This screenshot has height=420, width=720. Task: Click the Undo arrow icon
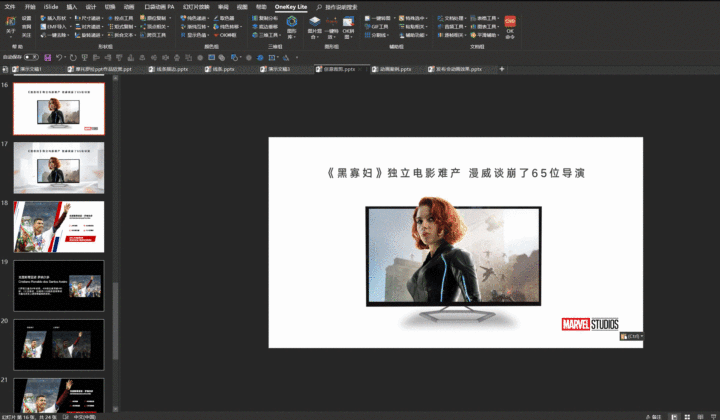coord(59,57)
